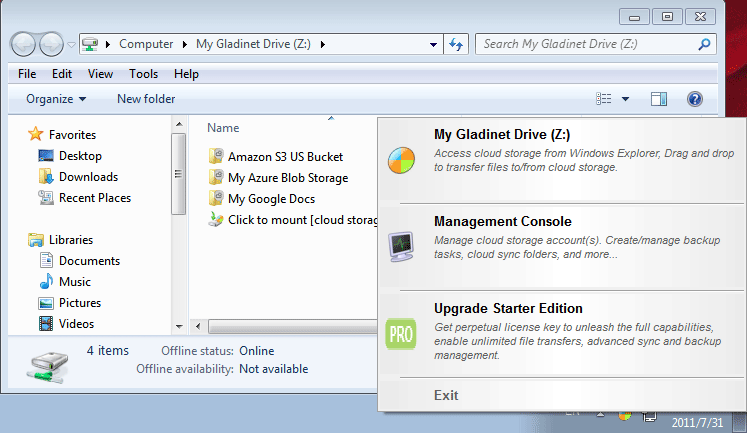Open the address bar history dropdown
Viewport: 747px width, 433px height.
pos(433,44)
